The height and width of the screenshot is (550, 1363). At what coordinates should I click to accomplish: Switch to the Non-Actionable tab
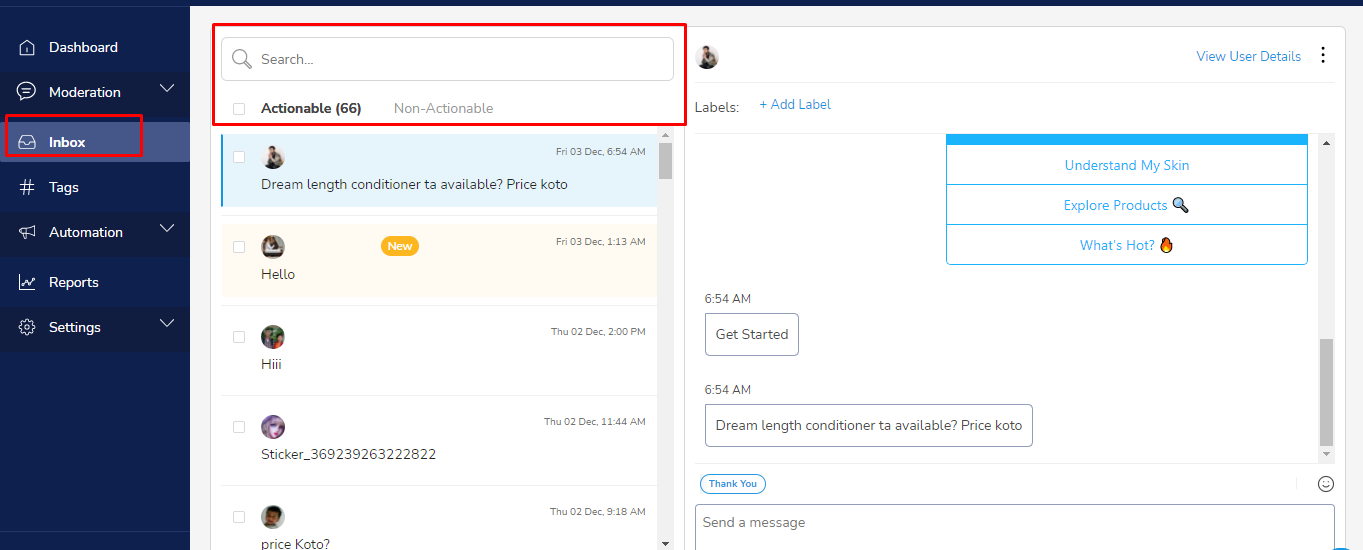tap(443, 108)
